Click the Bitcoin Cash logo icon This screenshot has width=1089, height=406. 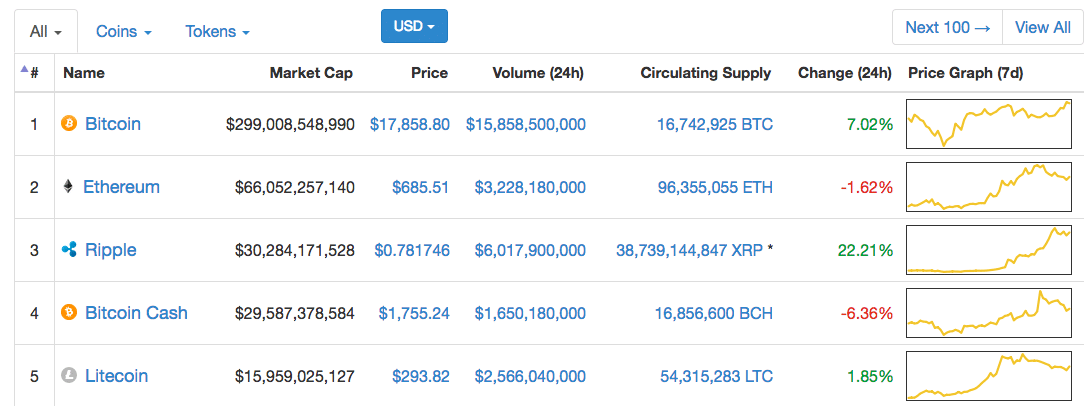click(x=69, y=312)
